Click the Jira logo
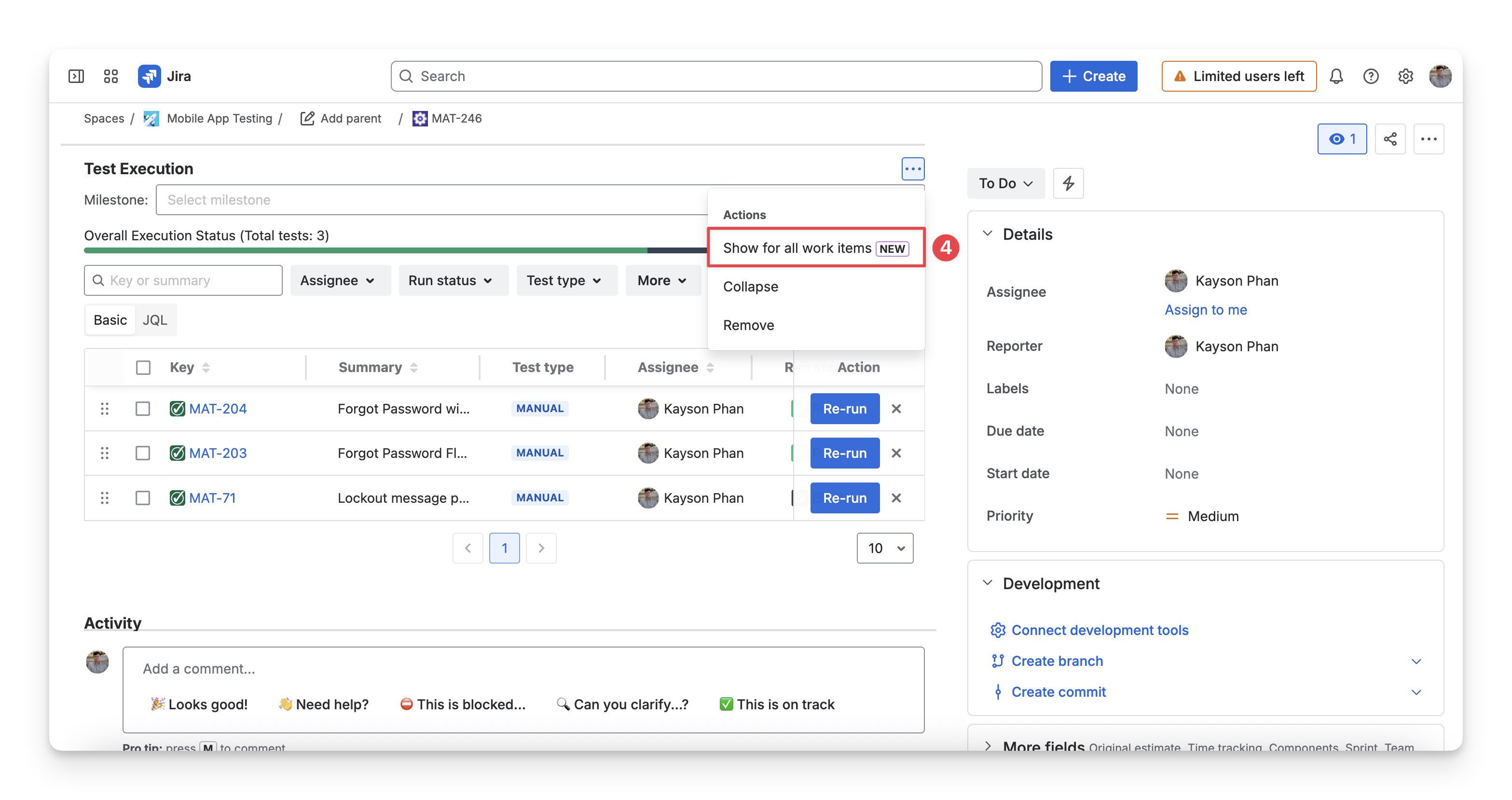 click(x=165, y=76)
